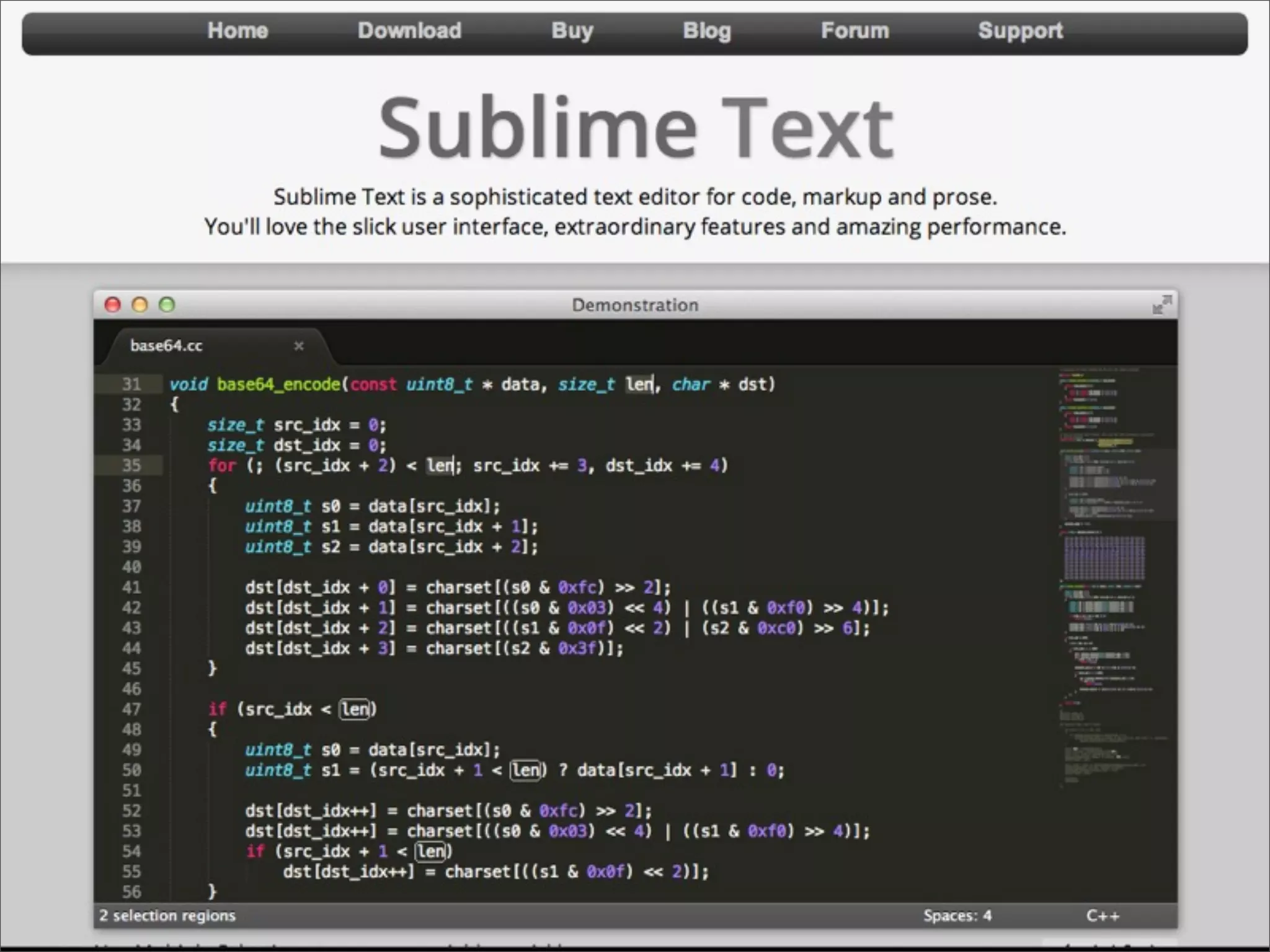This screenshot has height=952, width=1270.
Task: Click the red close window button
Action: pos(112,304)
